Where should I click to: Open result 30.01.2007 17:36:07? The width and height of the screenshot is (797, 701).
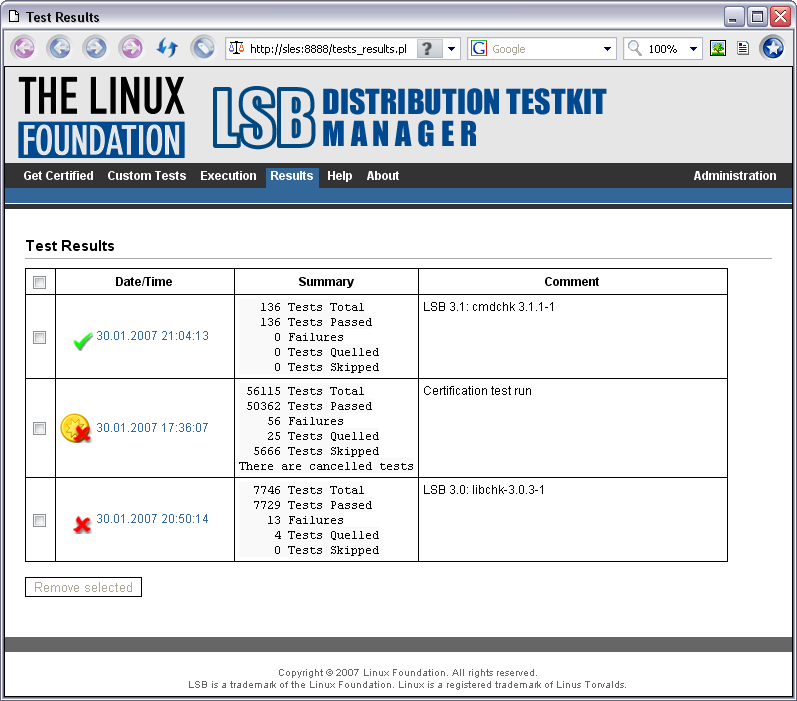152,428
